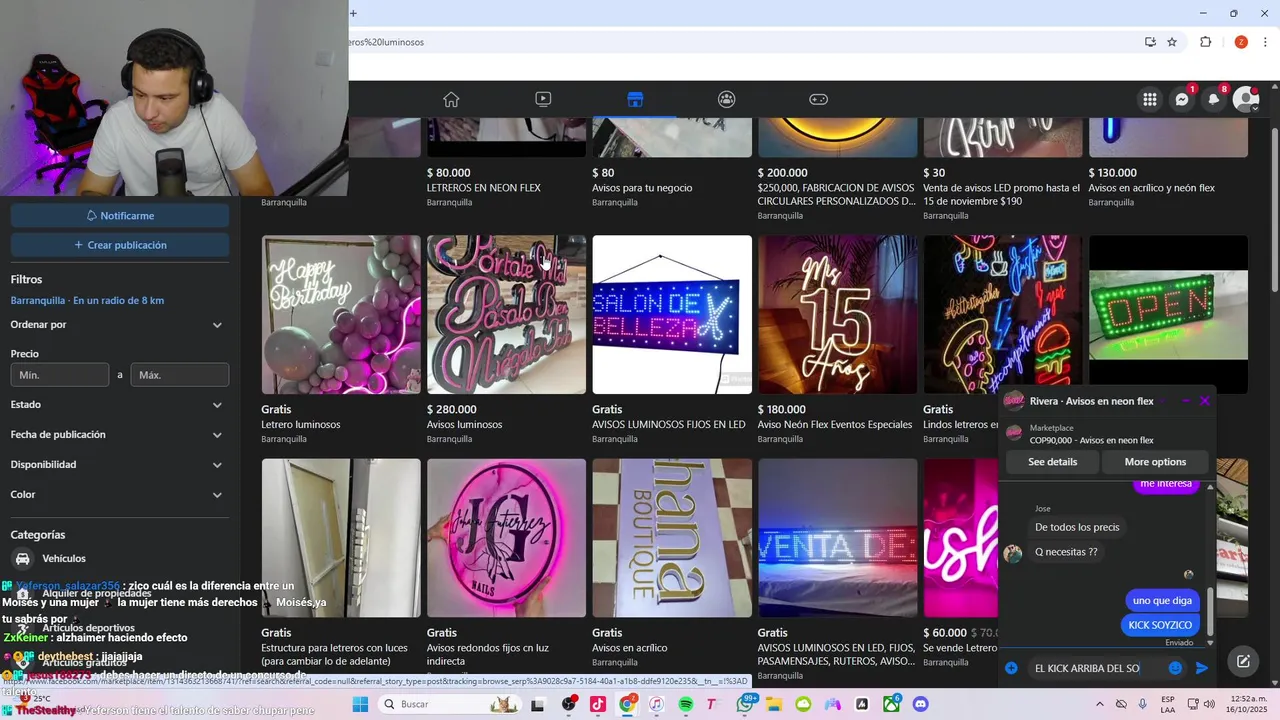The image size is (1280, 720).
Task: Expand the Color filter
Action: 118,495
